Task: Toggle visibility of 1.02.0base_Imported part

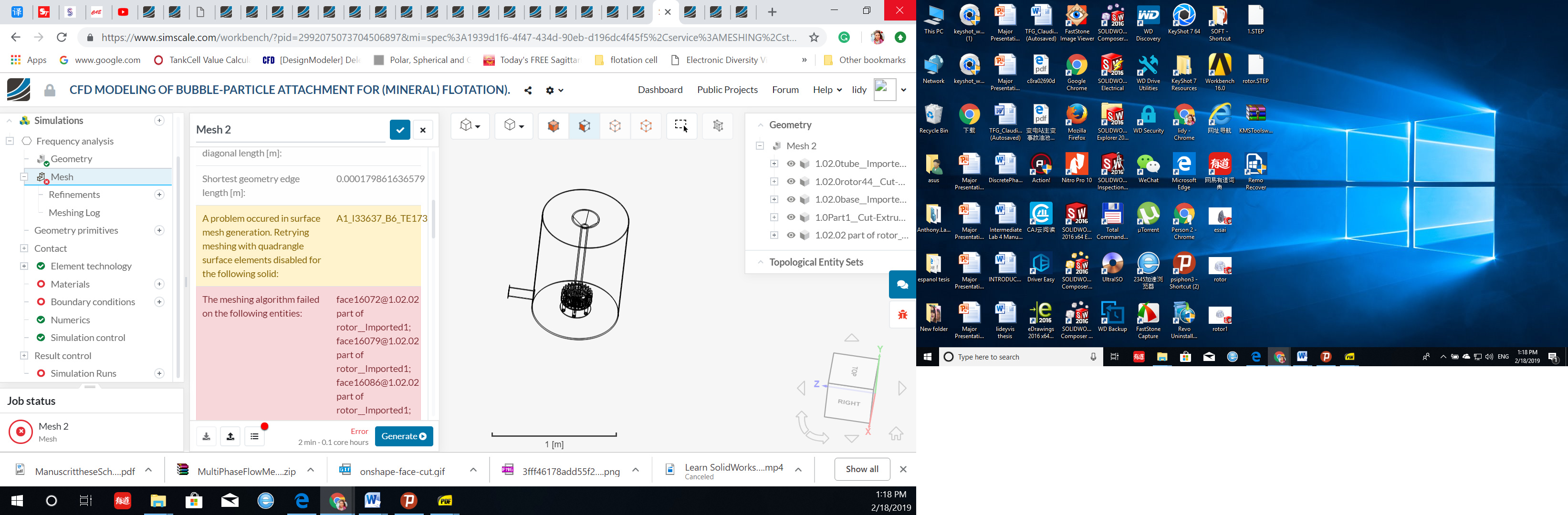Action: 790,199
